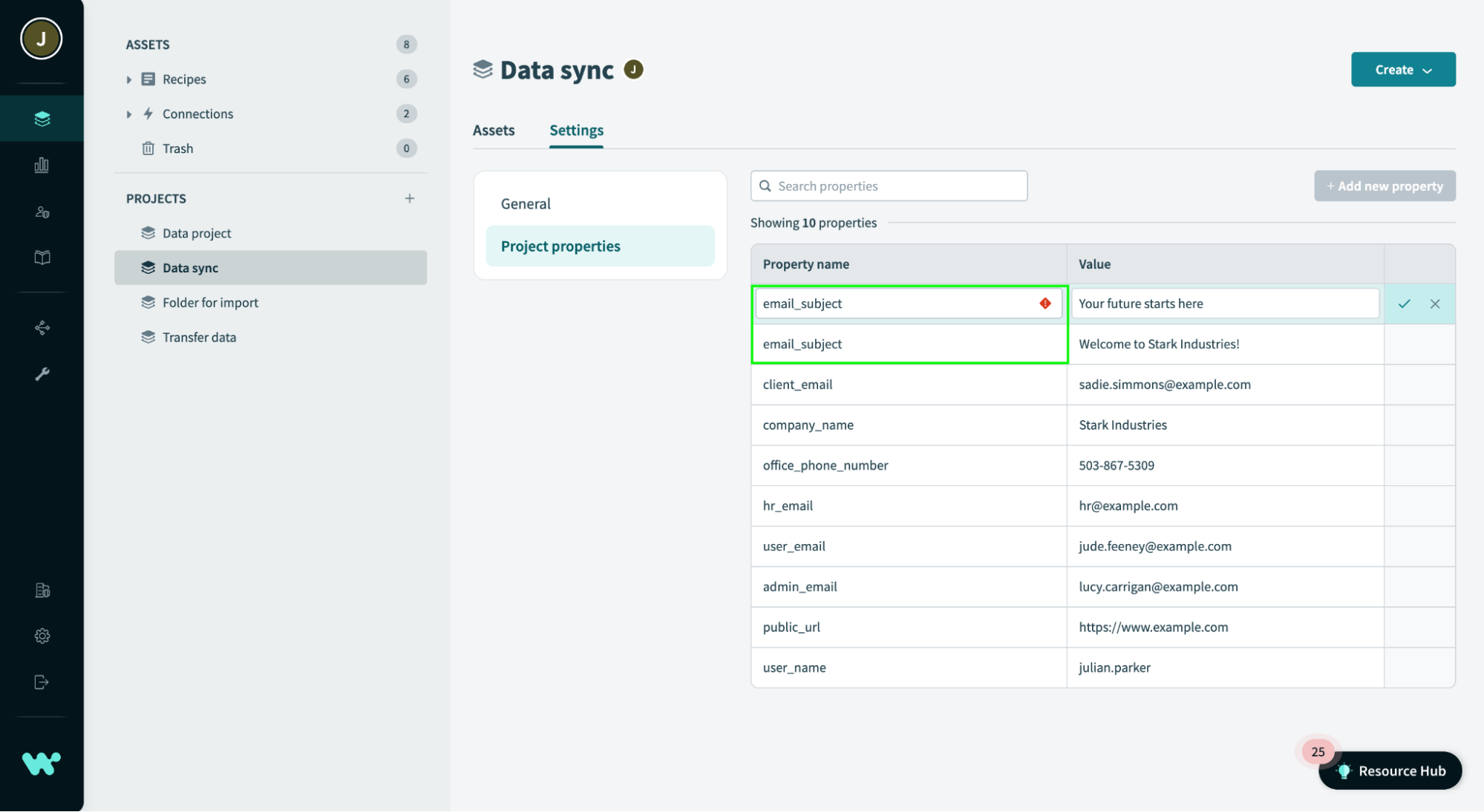Click the red error indicator on email_subject
The height and width of the screenshot is (812, 1484).
1045,303
